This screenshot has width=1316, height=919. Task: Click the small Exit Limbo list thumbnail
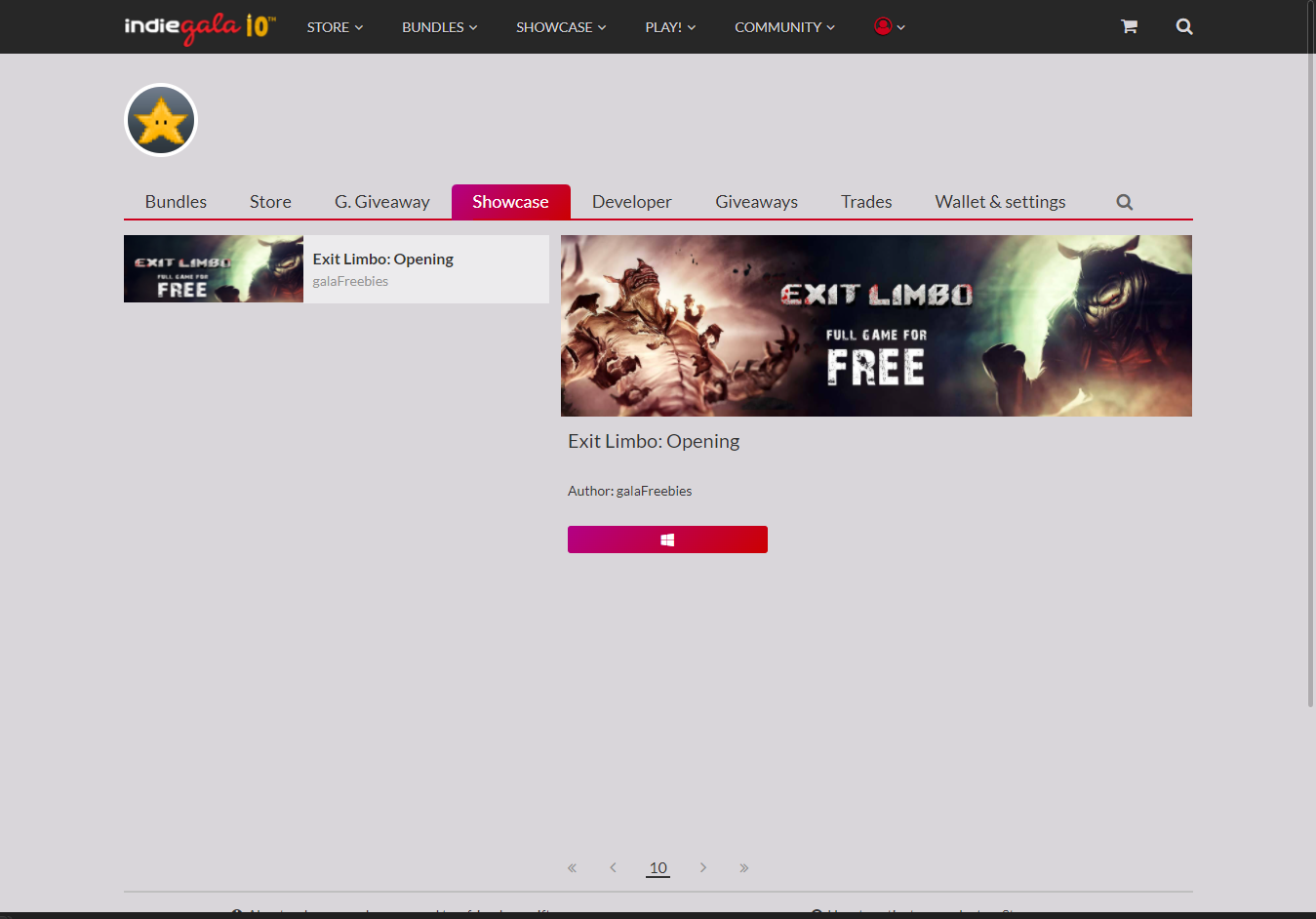214,268
